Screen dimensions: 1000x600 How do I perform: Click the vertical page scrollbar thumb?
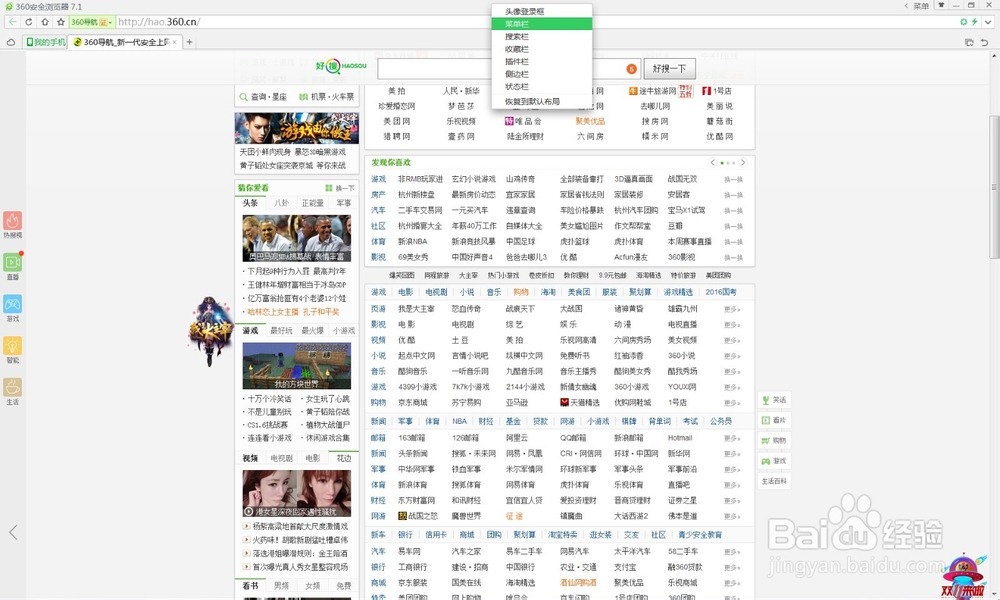994,187
